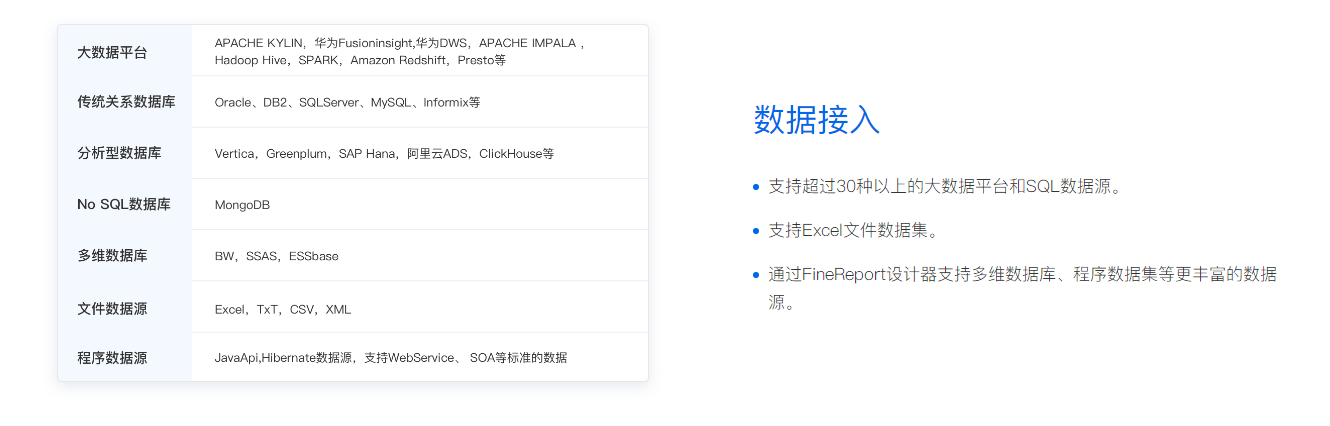
Task: Click the Hadoop Hive, SPARK text line
Action: (360, 60)
